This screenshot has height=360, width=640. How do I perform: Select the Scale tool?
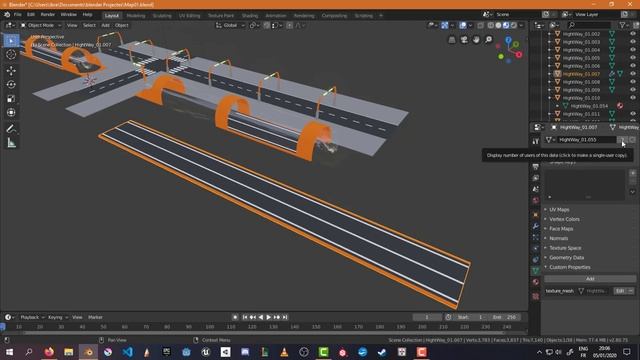click(x=11, y=98)
